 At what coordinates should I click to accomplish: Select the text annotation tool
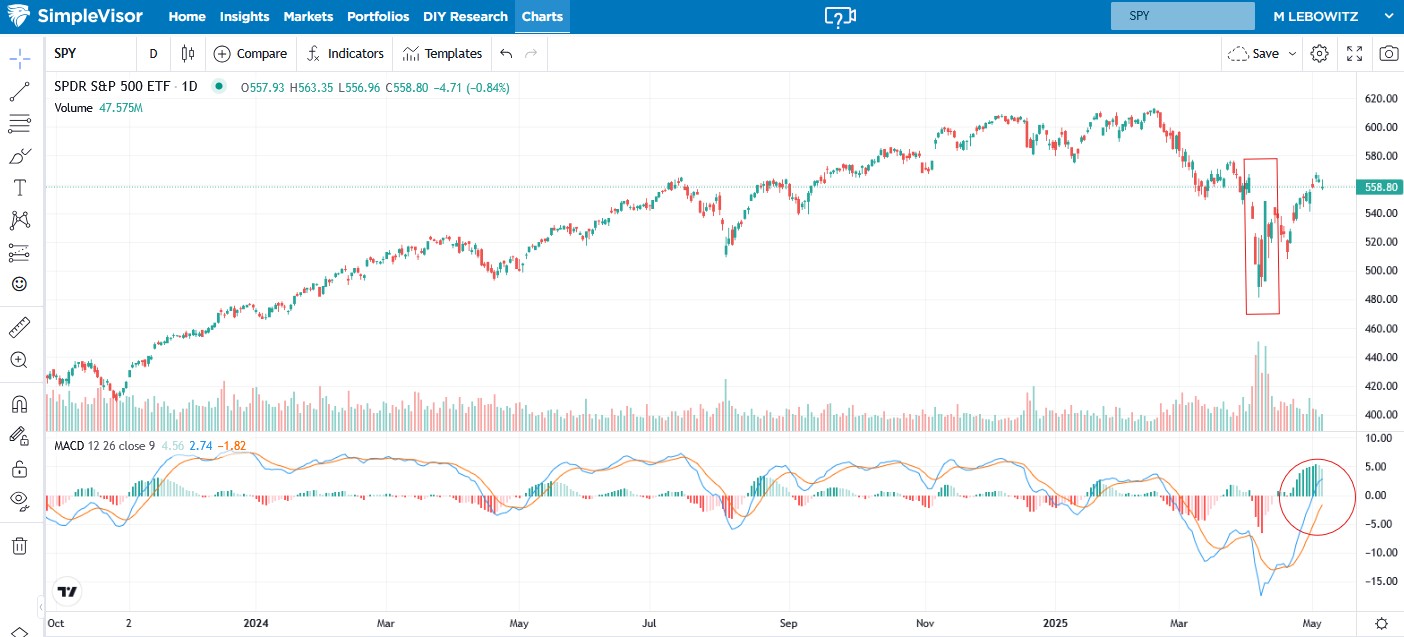tap(19, 188)
